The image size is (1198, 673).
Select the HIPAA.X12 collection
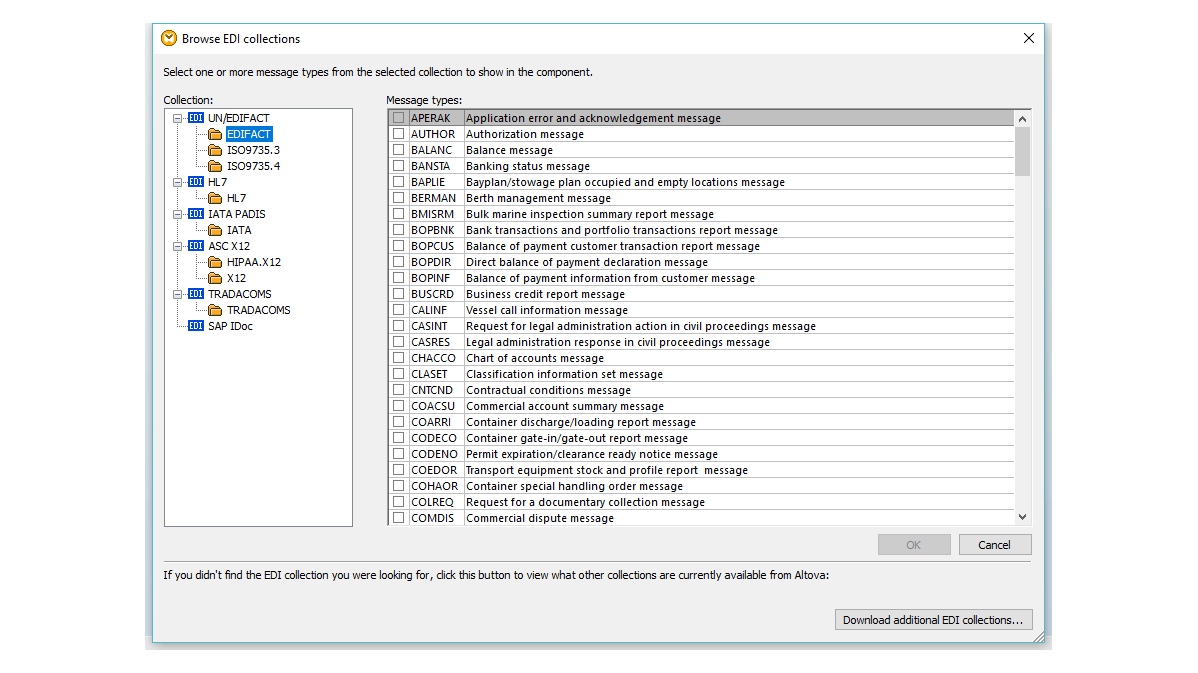pyautogui.click(x=254, y=263)
